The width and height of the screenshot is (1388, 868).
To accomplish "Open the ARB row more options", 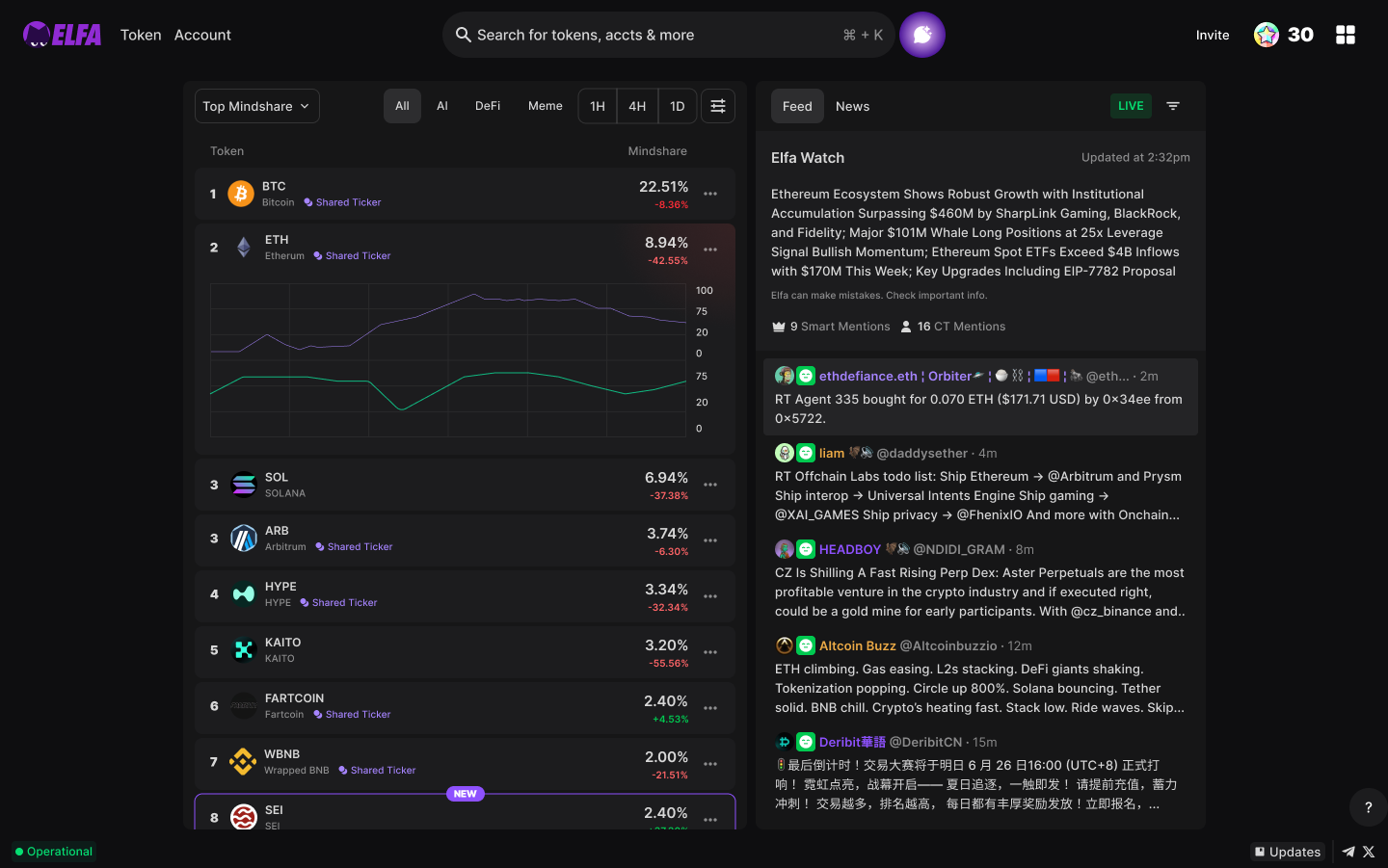I will tap(710, 540).
